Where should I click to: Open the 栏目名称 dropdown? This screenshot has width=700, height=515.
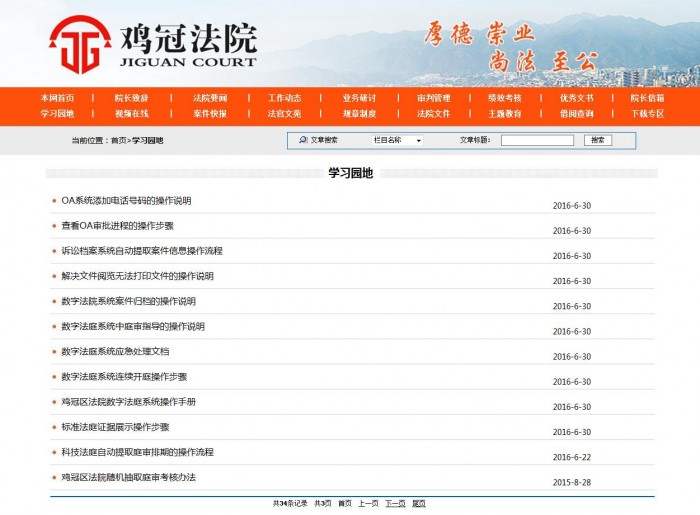[397, 141]
